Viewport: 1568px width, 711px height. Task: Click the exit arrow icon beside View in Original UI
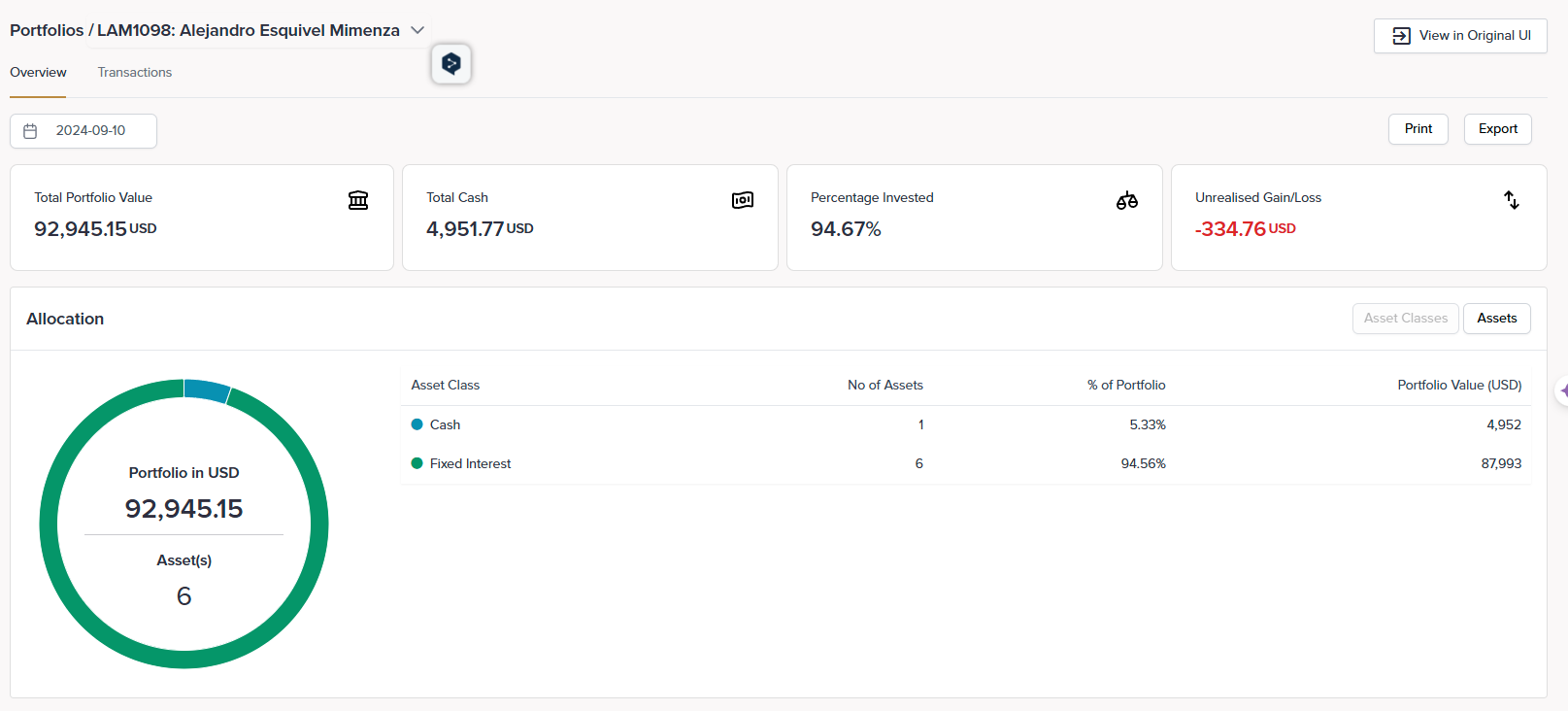(x=1401, y=36)
